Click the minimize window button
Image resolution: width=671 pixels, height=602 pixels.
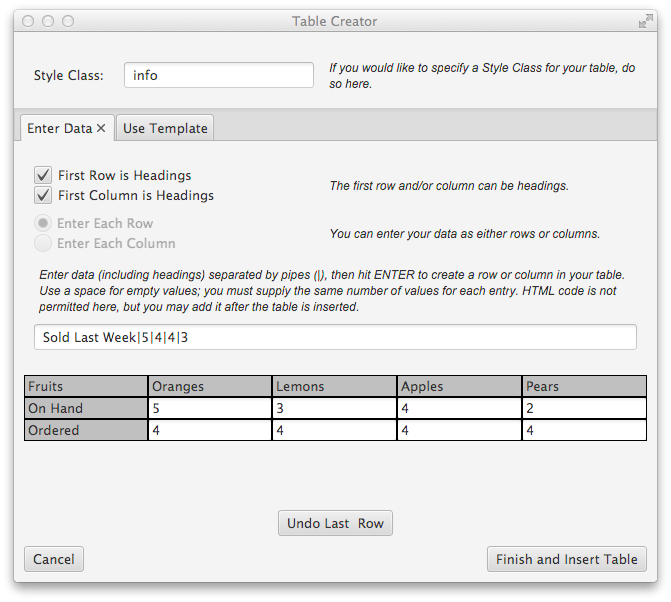(48, 21)
